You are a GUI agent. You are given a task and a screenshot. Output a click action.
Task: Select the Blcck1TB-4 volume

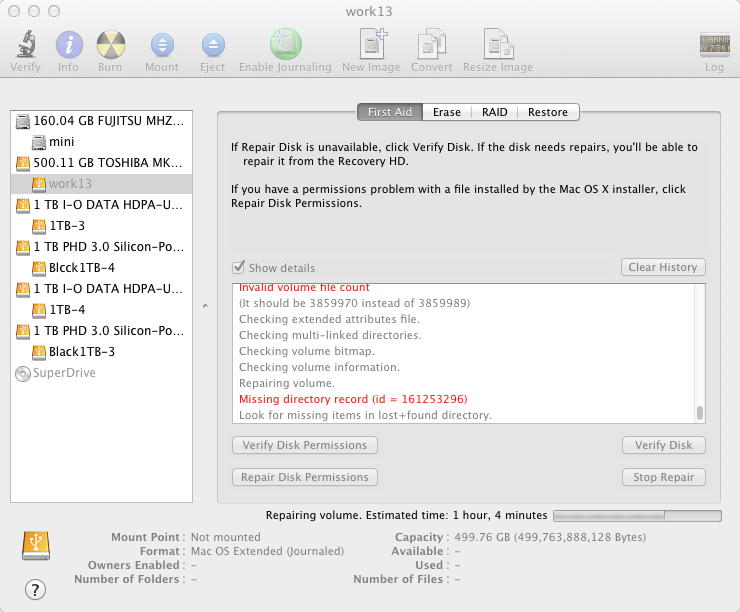click(101, 268)
